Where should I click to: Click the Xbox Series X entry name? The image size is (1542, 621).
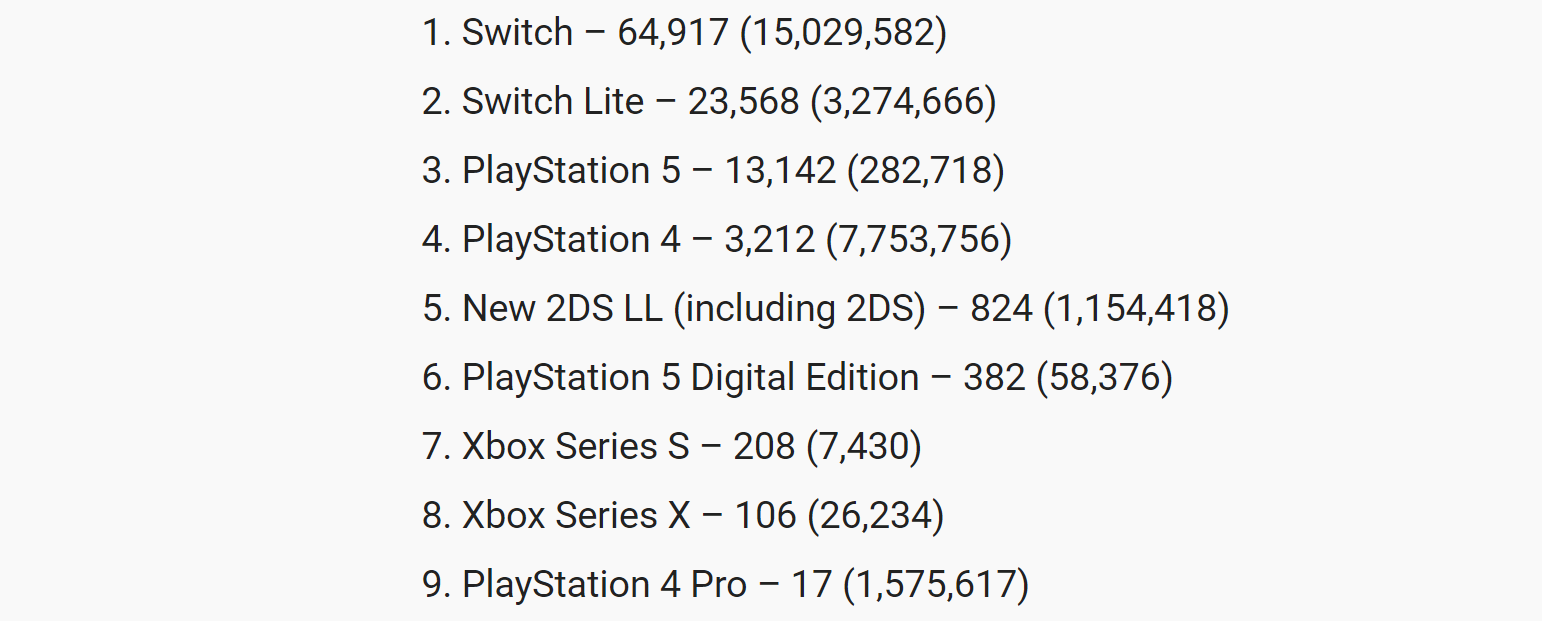[x=576, y=516]
